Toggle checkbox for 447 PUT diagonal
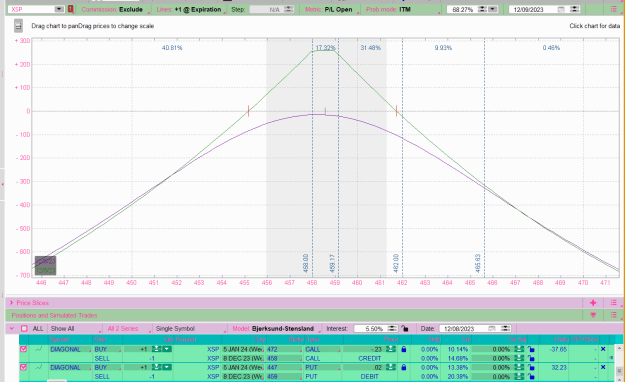 (x=24, y=367)
